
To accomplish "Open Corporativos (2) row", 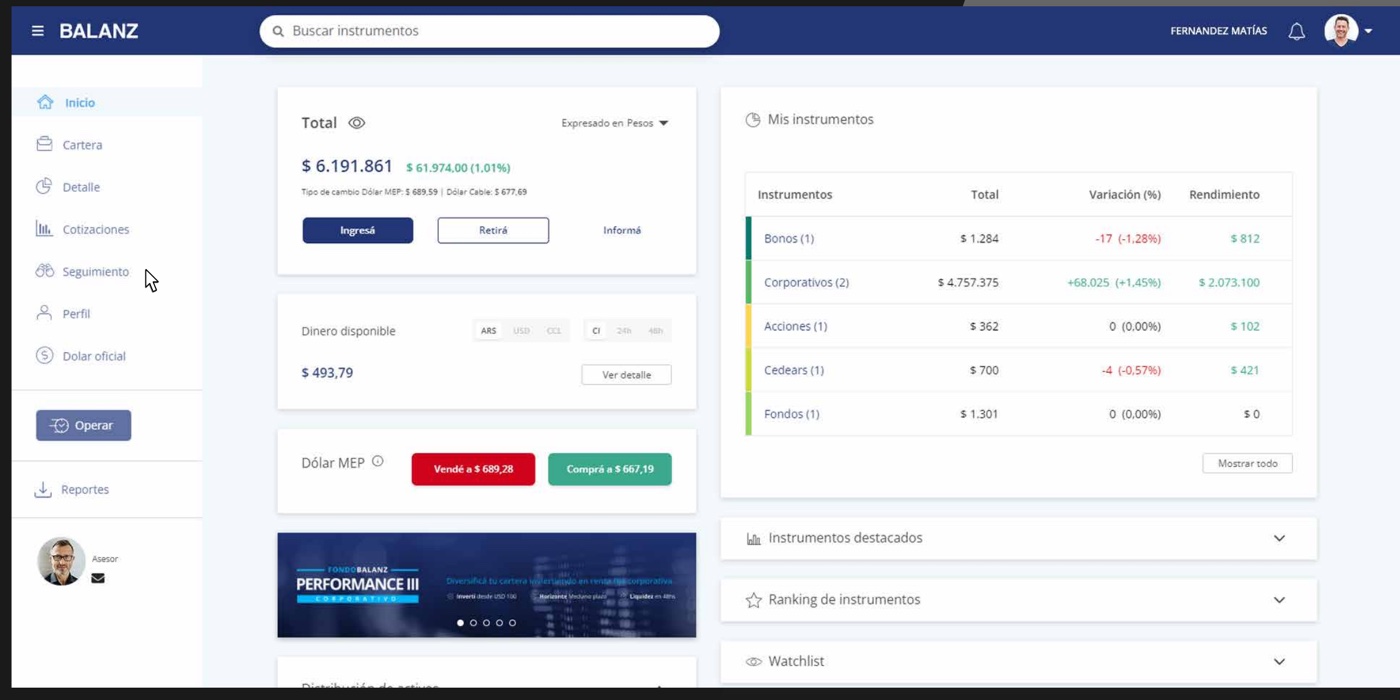I will click(1019, 282).
